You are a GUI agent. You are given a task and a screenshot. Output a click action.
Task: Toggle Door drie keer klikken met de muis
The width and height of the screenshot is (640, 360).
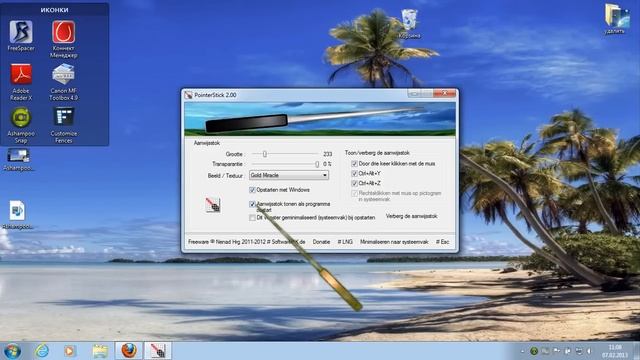point(354,164)
